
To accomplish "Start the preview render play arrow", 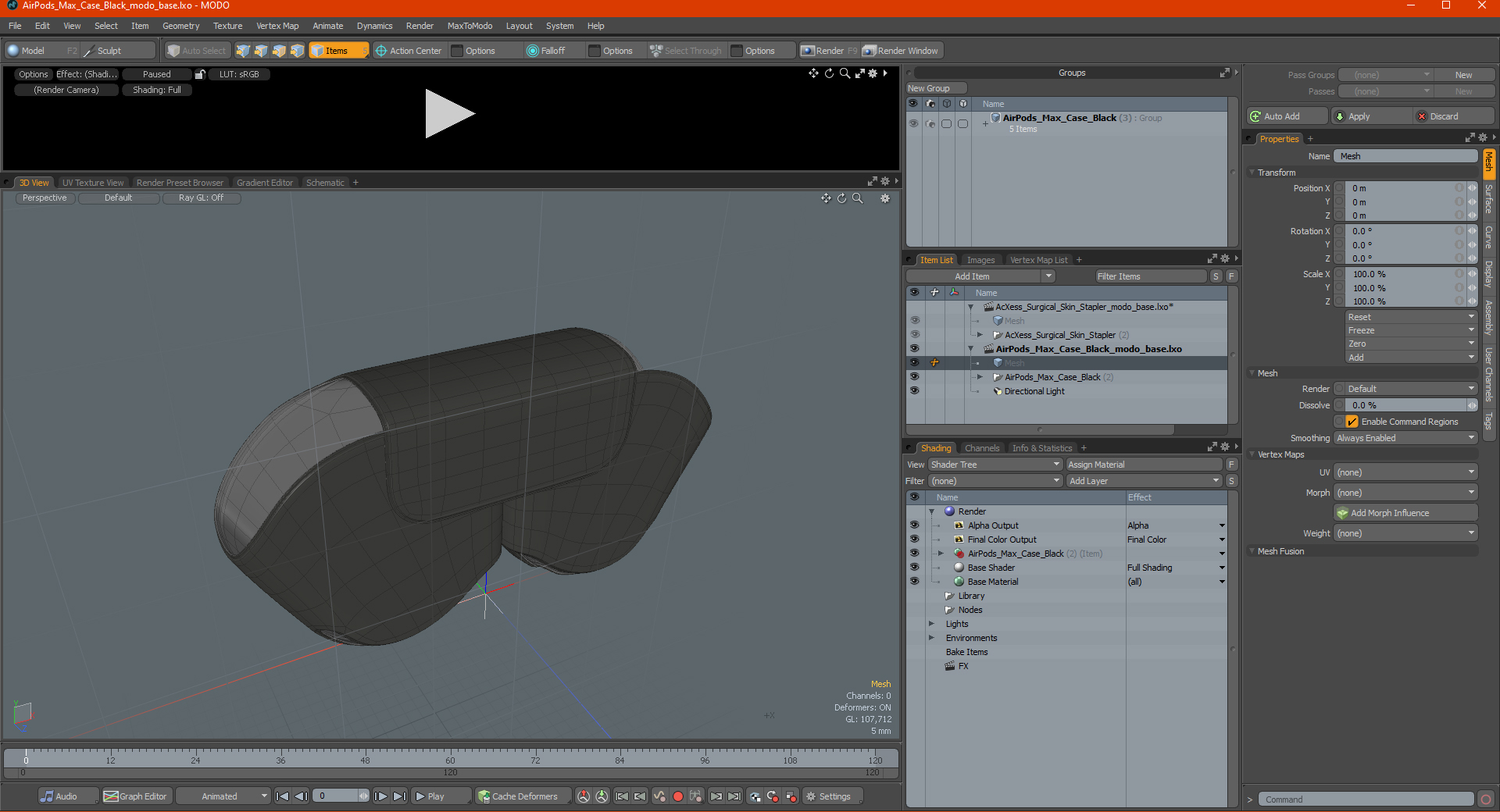I will (449, 114).
